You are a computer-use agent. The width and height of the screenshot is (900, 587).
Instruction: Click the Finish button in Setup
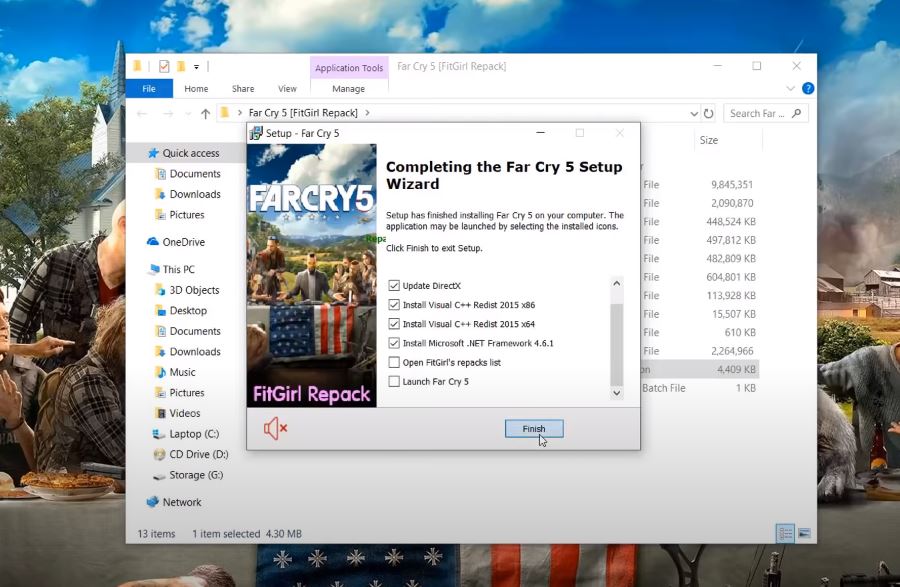(534, 429)
